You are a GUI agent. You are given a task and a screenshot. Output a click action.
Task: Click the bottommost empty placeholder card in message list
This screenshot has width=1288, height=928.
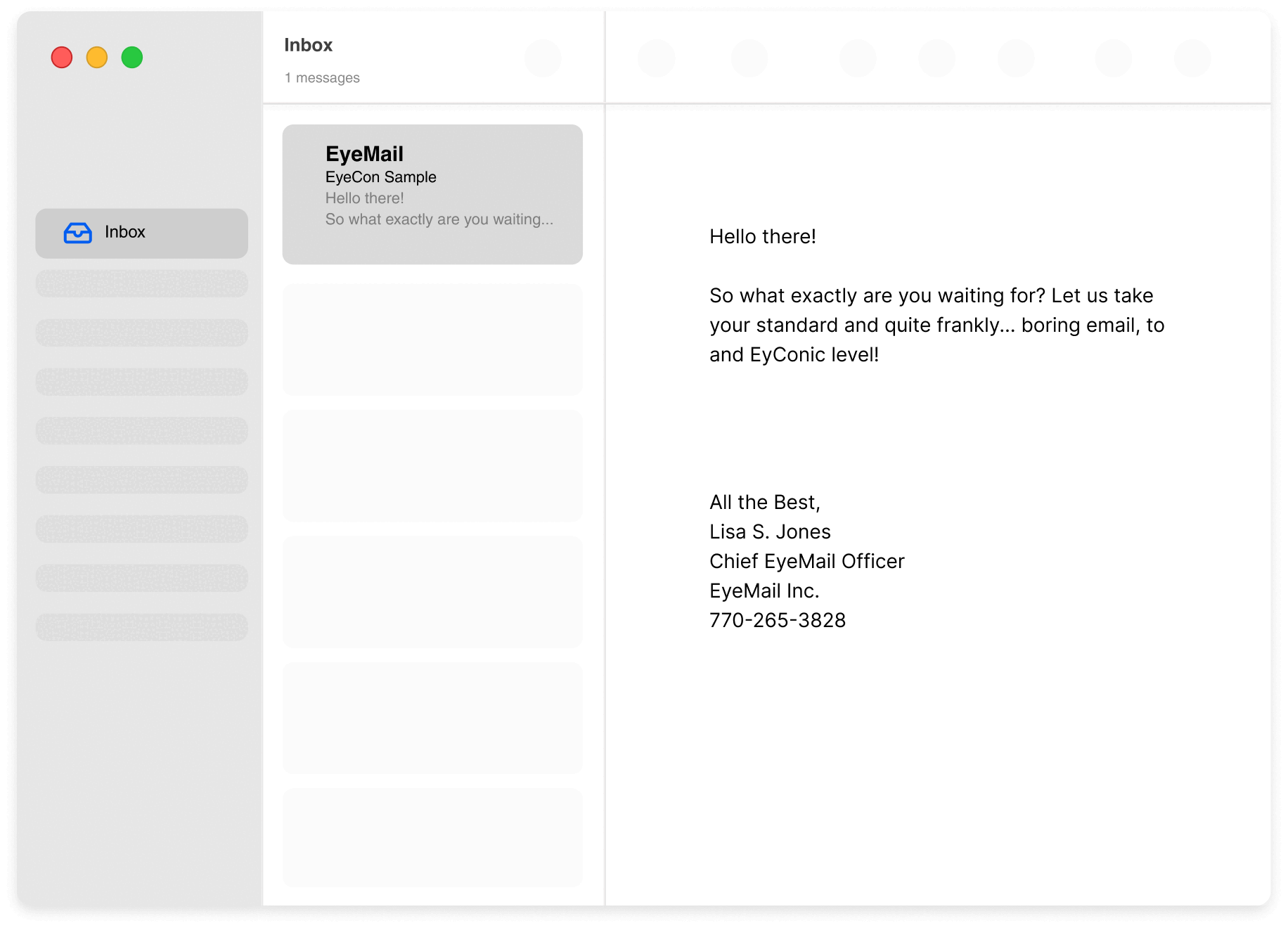click(x=432, y=837)
